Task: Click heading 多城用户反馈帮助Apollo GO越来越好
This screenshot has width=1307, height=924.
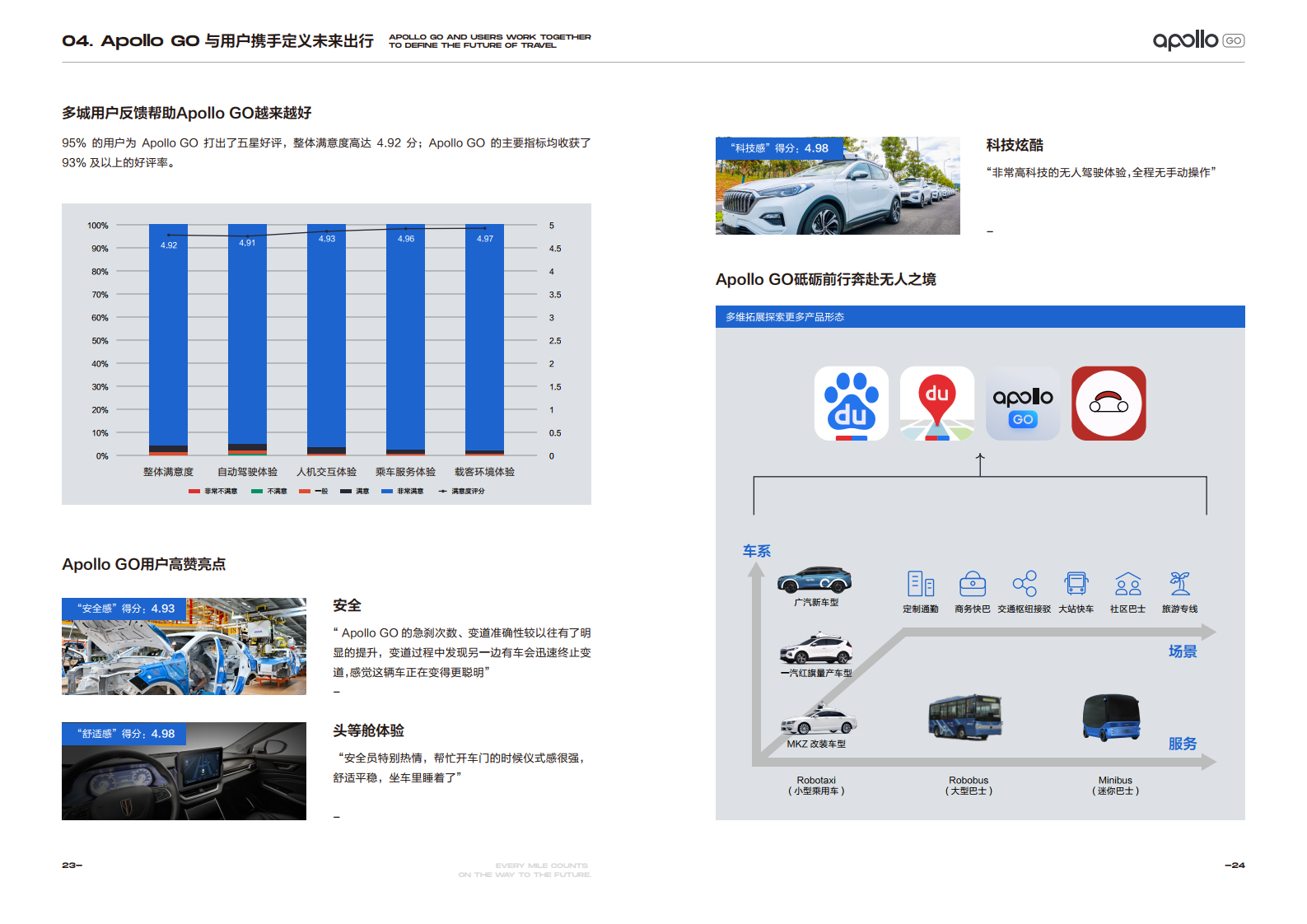Action: coord(187,113)
